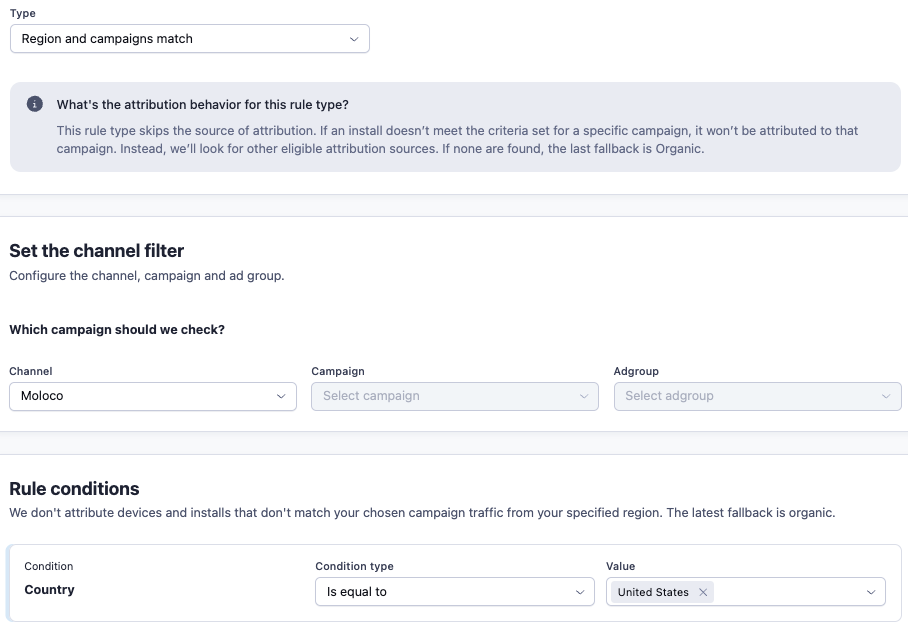Click the 'Rule conditions' heading
This screenshot has width=908, height=625.
tap(74, 489)
